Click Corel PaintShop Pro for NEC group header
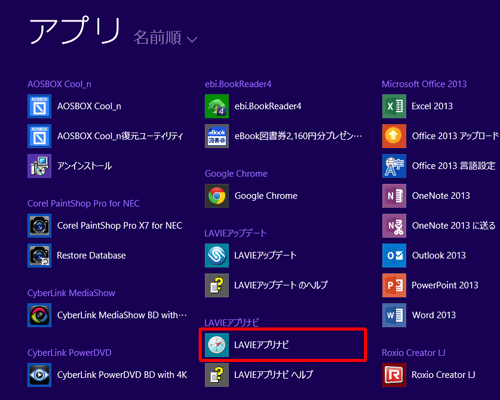The height and width of the screenshot is (400, 500). [x=83, y=204]
